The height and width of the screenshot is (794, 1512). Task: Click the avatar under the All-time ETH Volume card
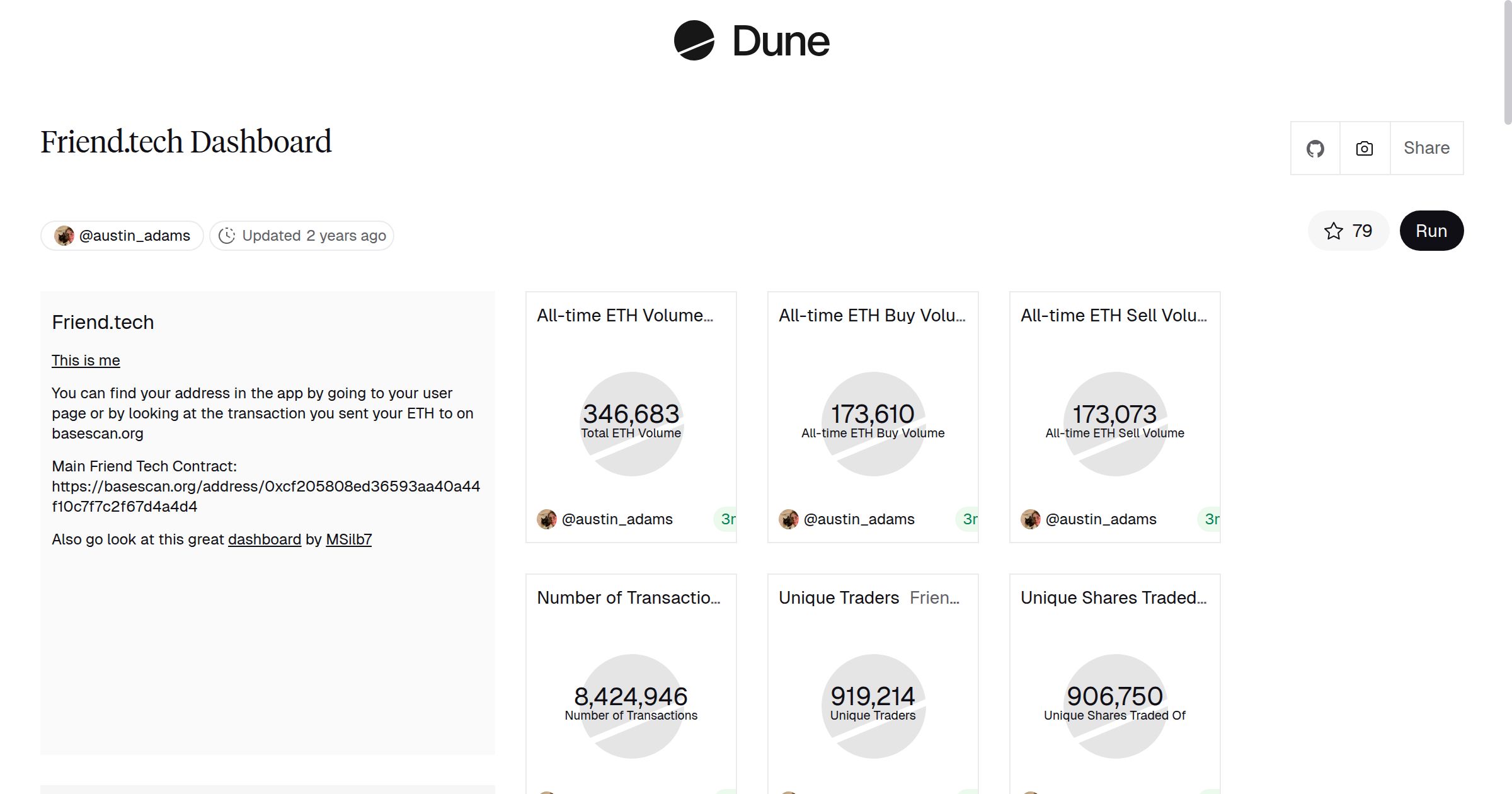(x=547, y=519)
